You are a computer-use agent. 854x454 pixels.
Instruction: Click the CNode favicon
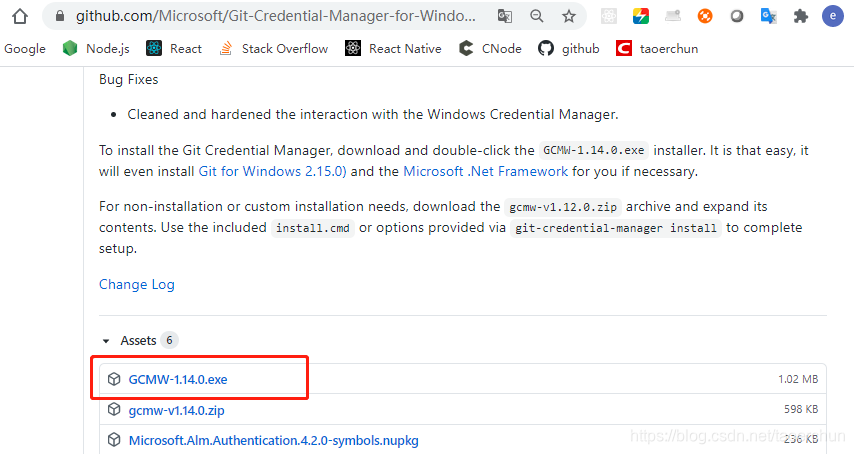[x=466, y=48]
